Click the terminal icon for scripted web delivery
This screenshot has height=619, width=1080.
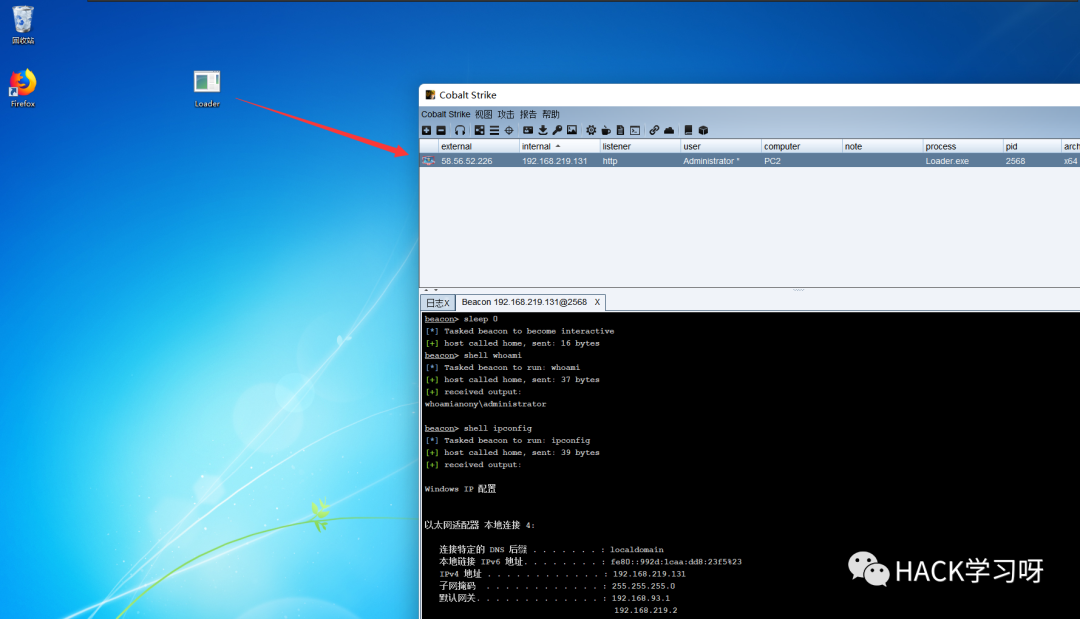point(635,130)
